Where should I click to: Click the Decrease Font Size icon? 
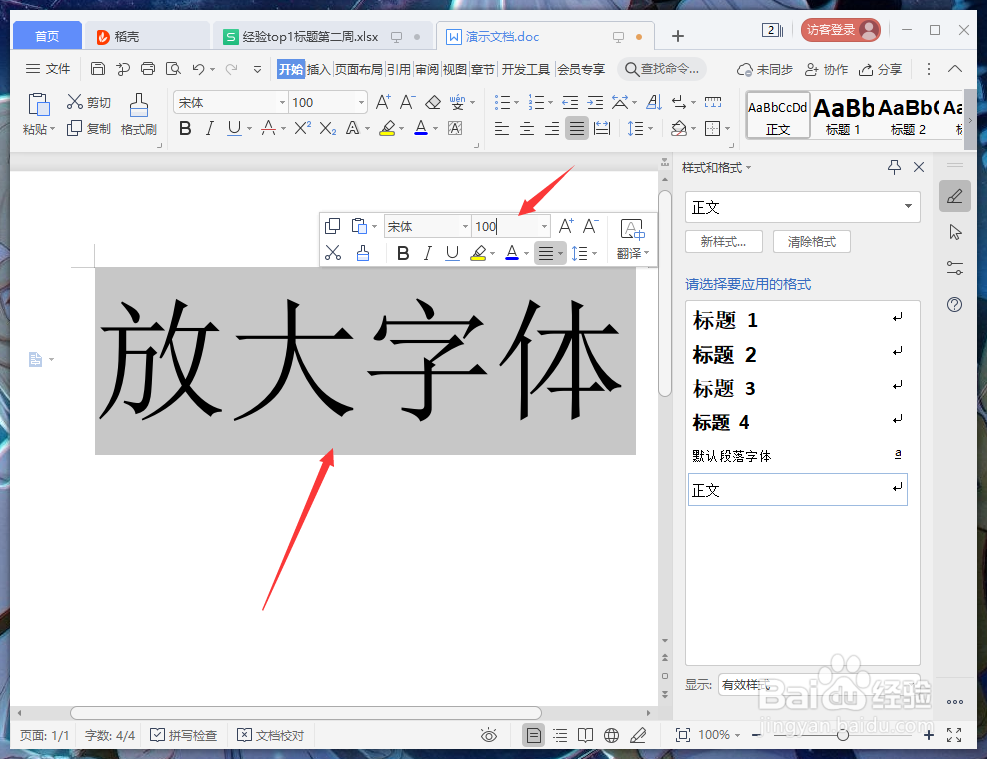pyautogui.click(x=405, y=99)
